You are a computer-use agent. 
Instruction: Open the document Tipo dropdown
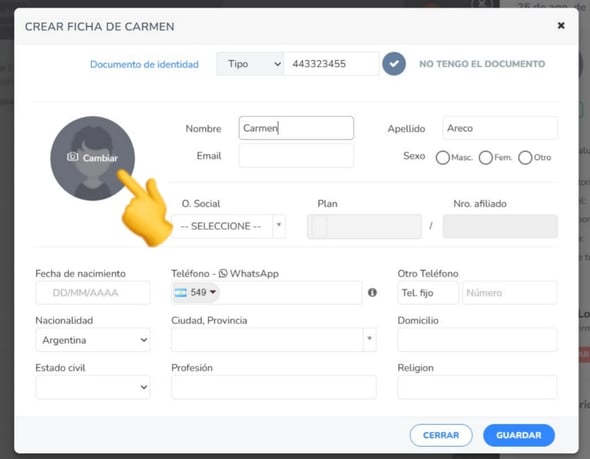click(x=250, y=64)
